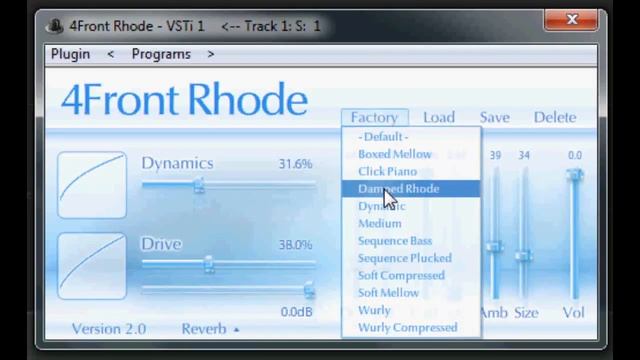Image resolution: width=640 pixels, height=360 pixels.
Task: Select the Wurly Compressed preset
Action: point(411,327)
